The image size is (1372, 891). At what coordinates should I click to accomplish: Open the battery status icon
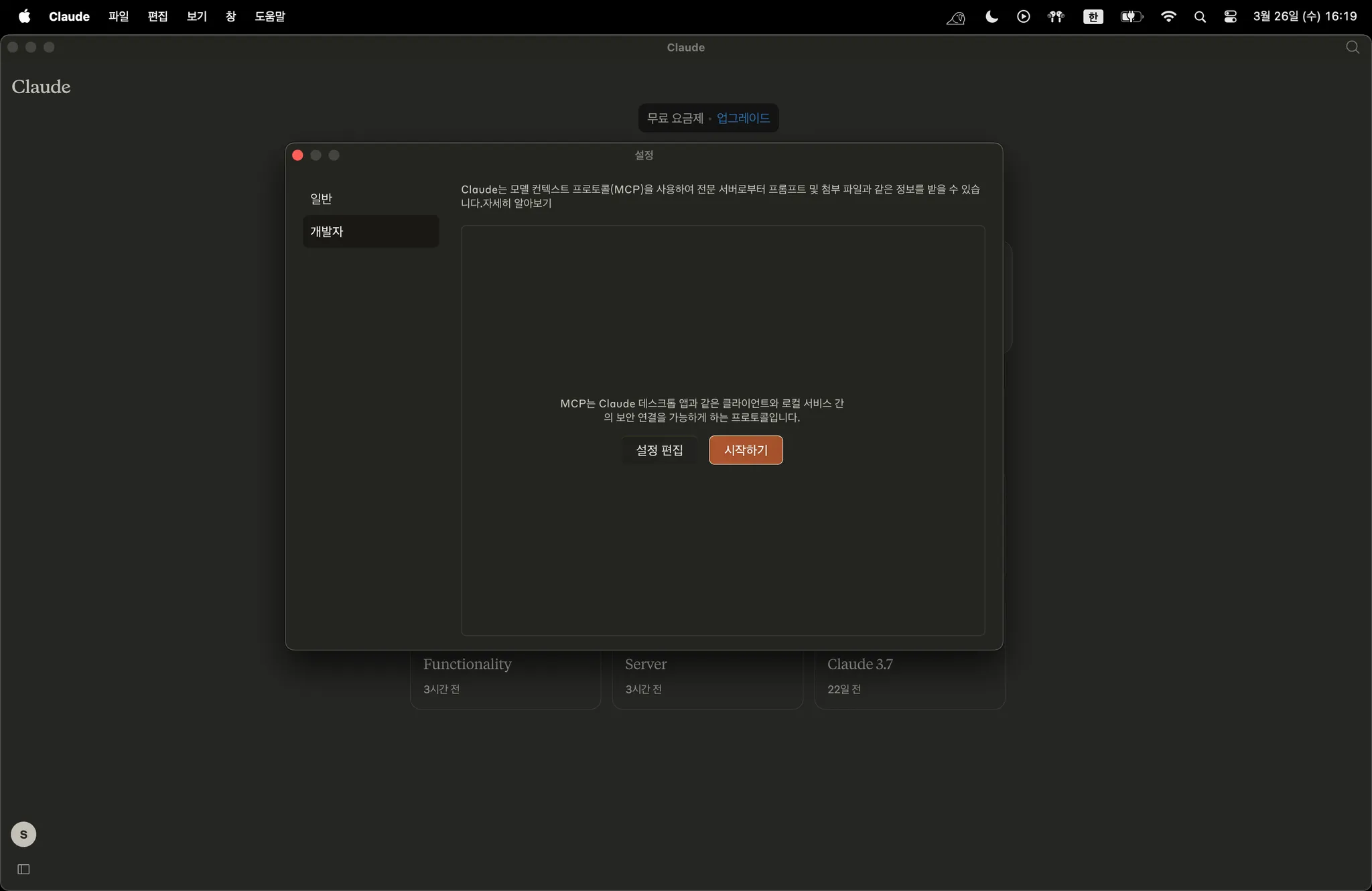1131,17
